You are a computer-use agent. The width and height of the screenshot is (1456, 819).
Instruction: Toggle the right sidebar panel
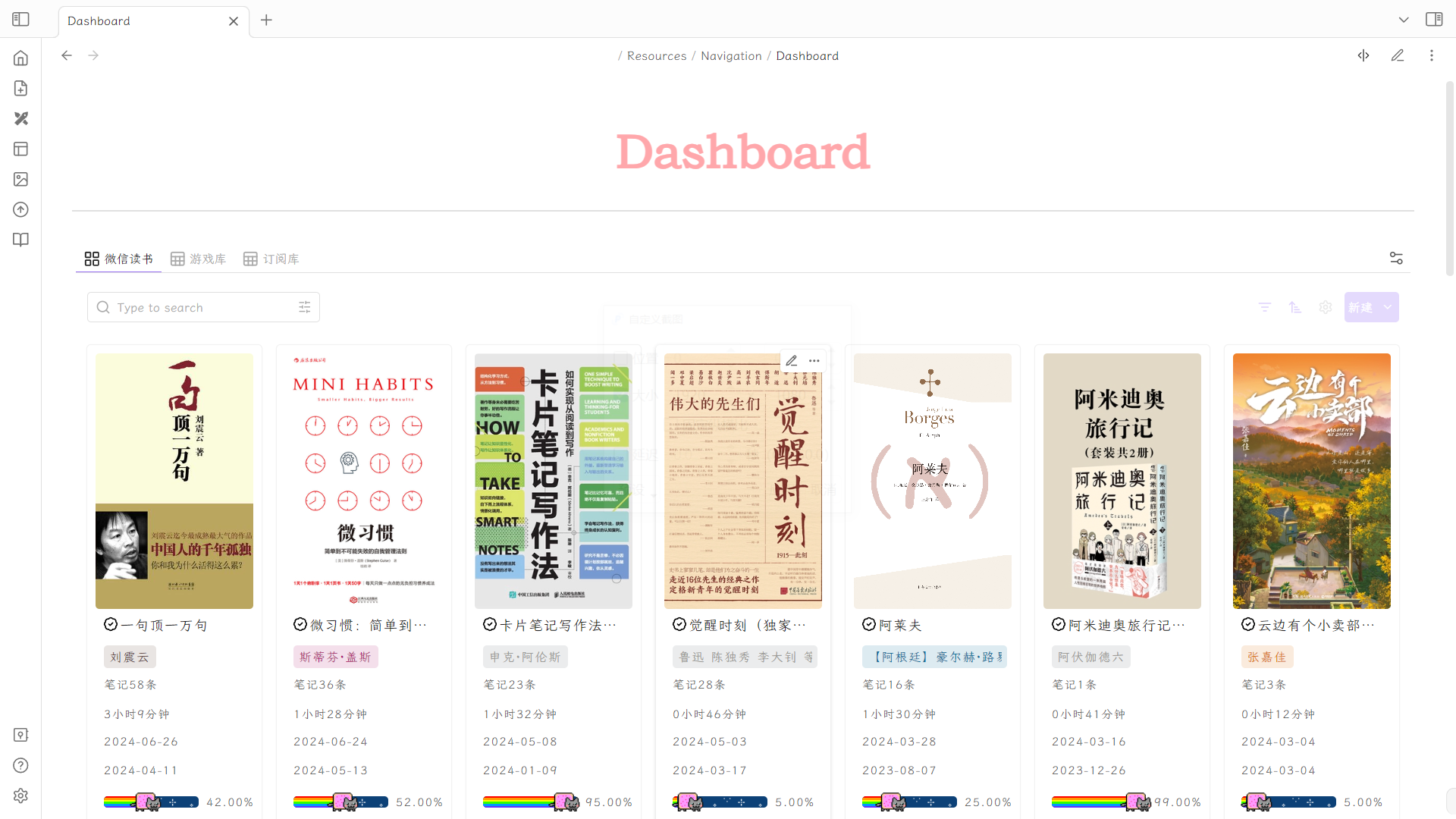(x=1434, y=20)
